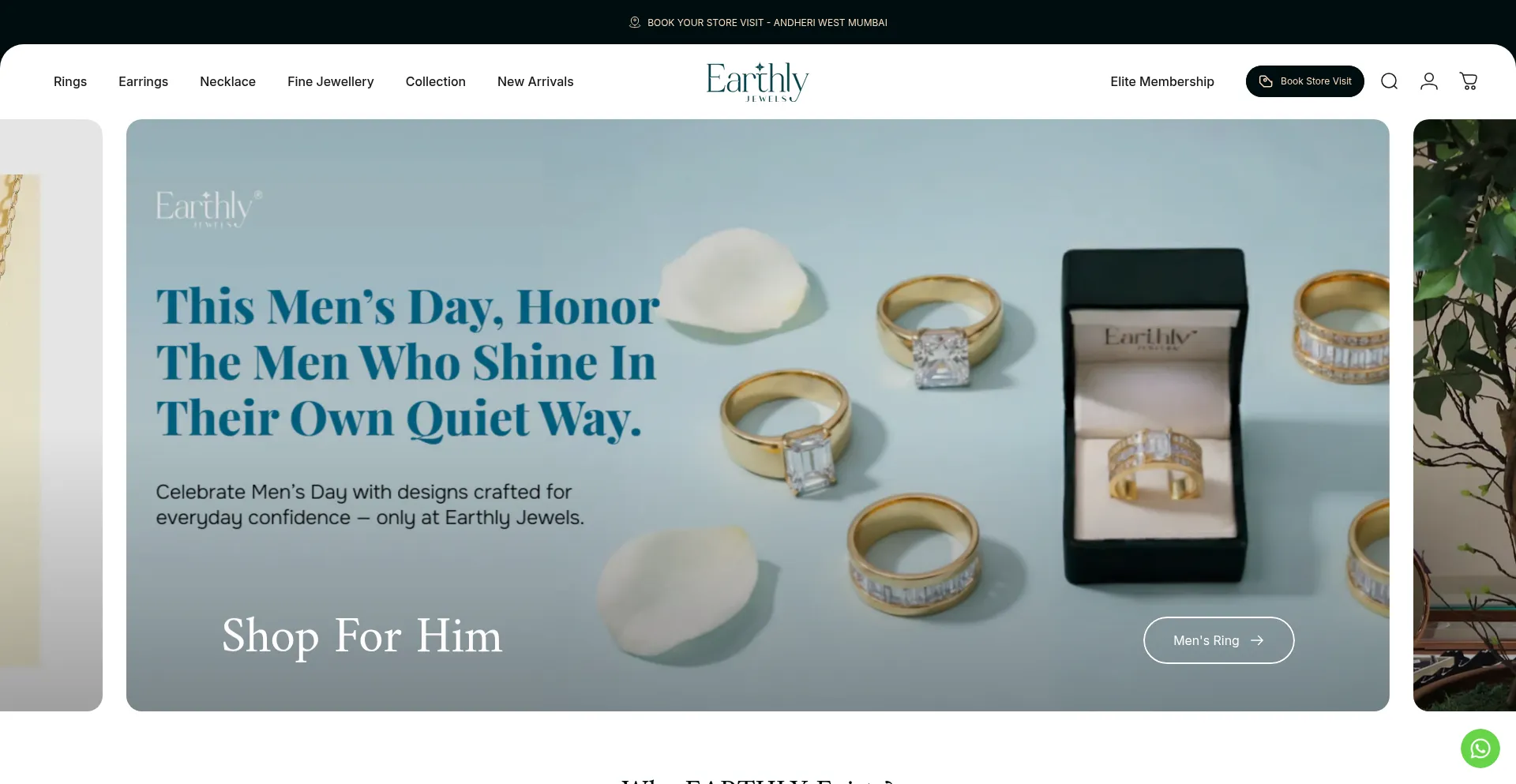
Task: Open the shopping cart icon
Action: [1469, 81]
